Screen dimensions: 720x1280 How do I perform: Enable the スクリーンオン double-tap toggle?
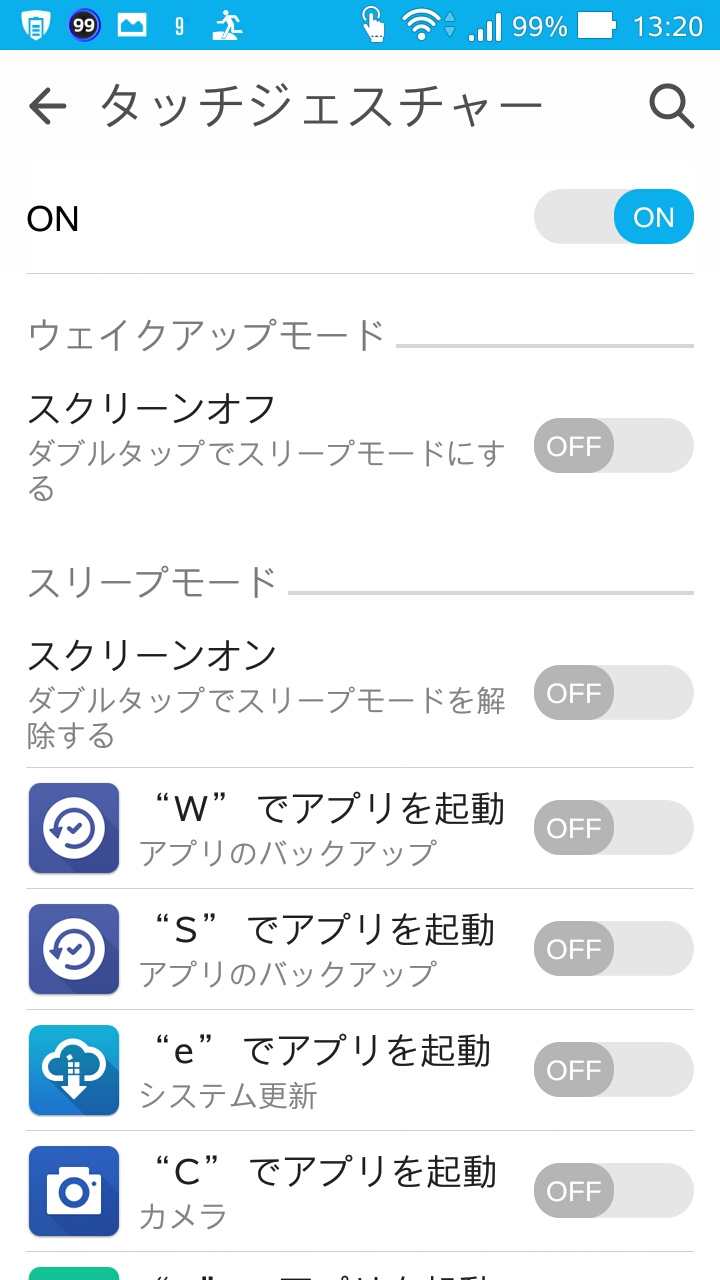pyautogui.click(x=613, y=692)
